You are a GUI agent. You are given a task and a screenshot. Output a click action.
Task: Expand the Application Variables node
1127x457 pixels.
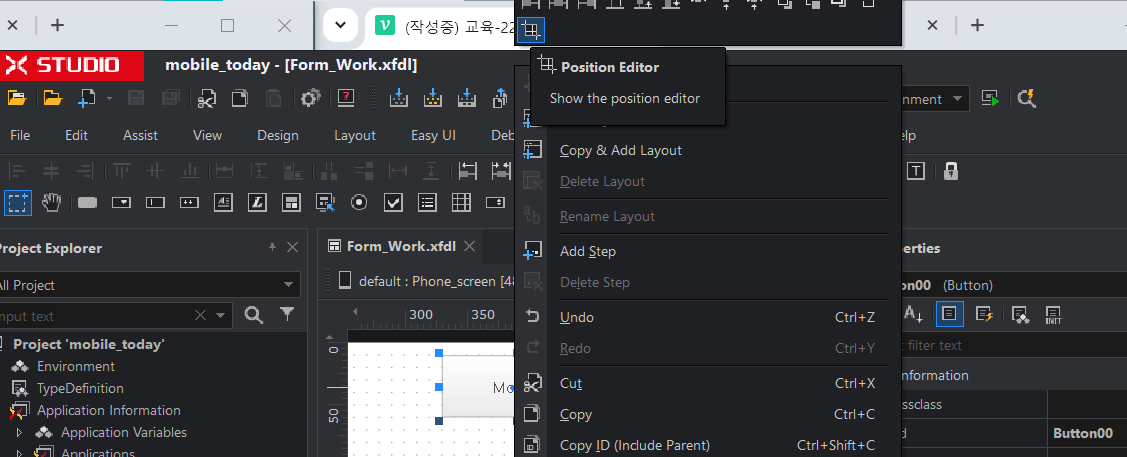coord(19,433)
